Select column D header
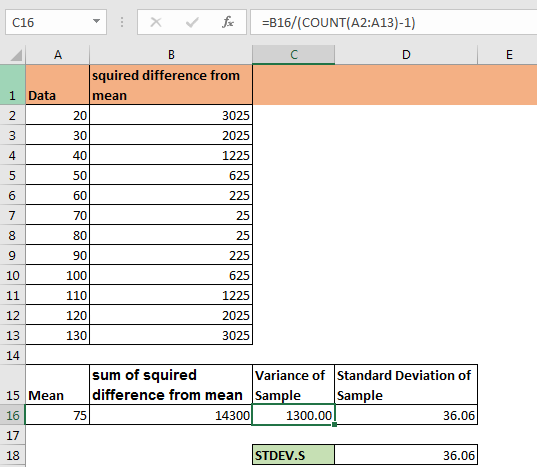 pyautogui.click(x=406, y=55)
